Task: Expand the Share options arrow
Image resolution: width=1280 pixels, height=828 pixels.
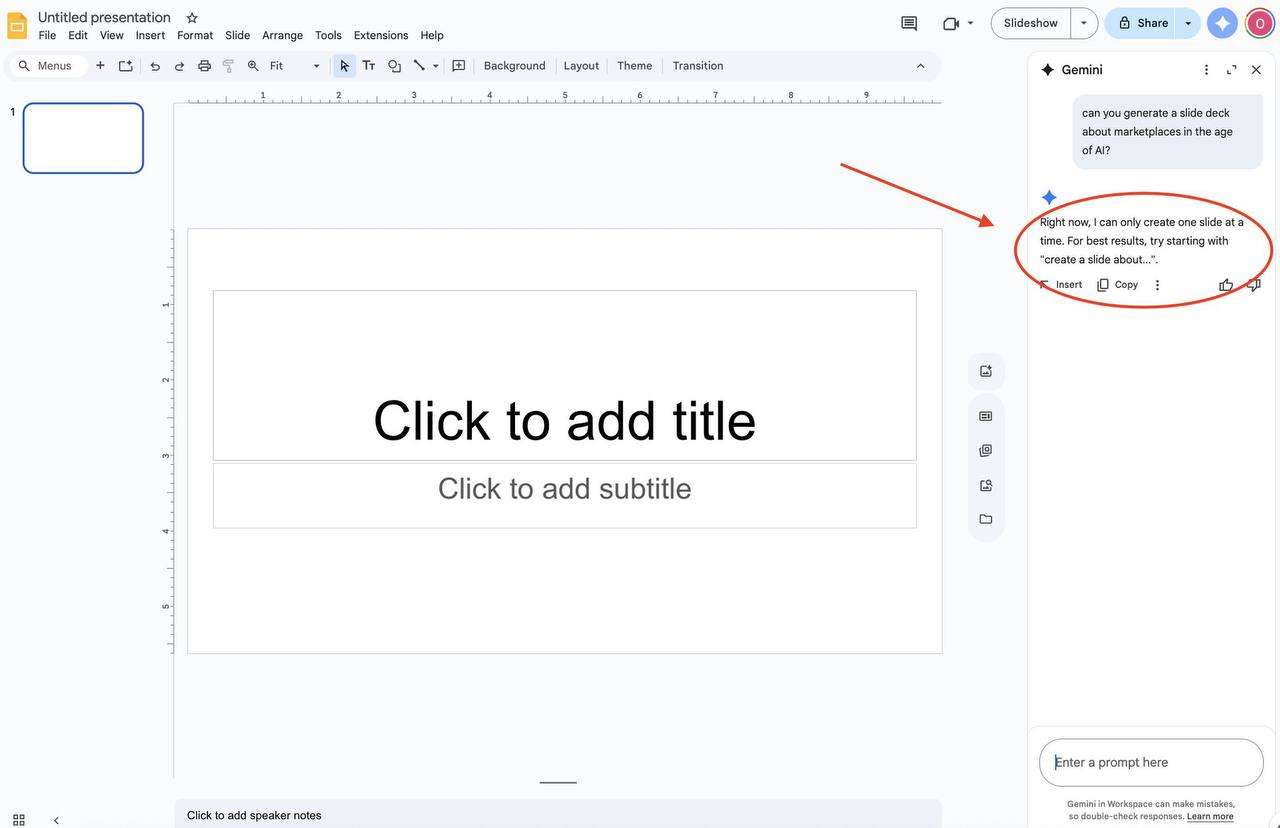Action: [1188, 23]
